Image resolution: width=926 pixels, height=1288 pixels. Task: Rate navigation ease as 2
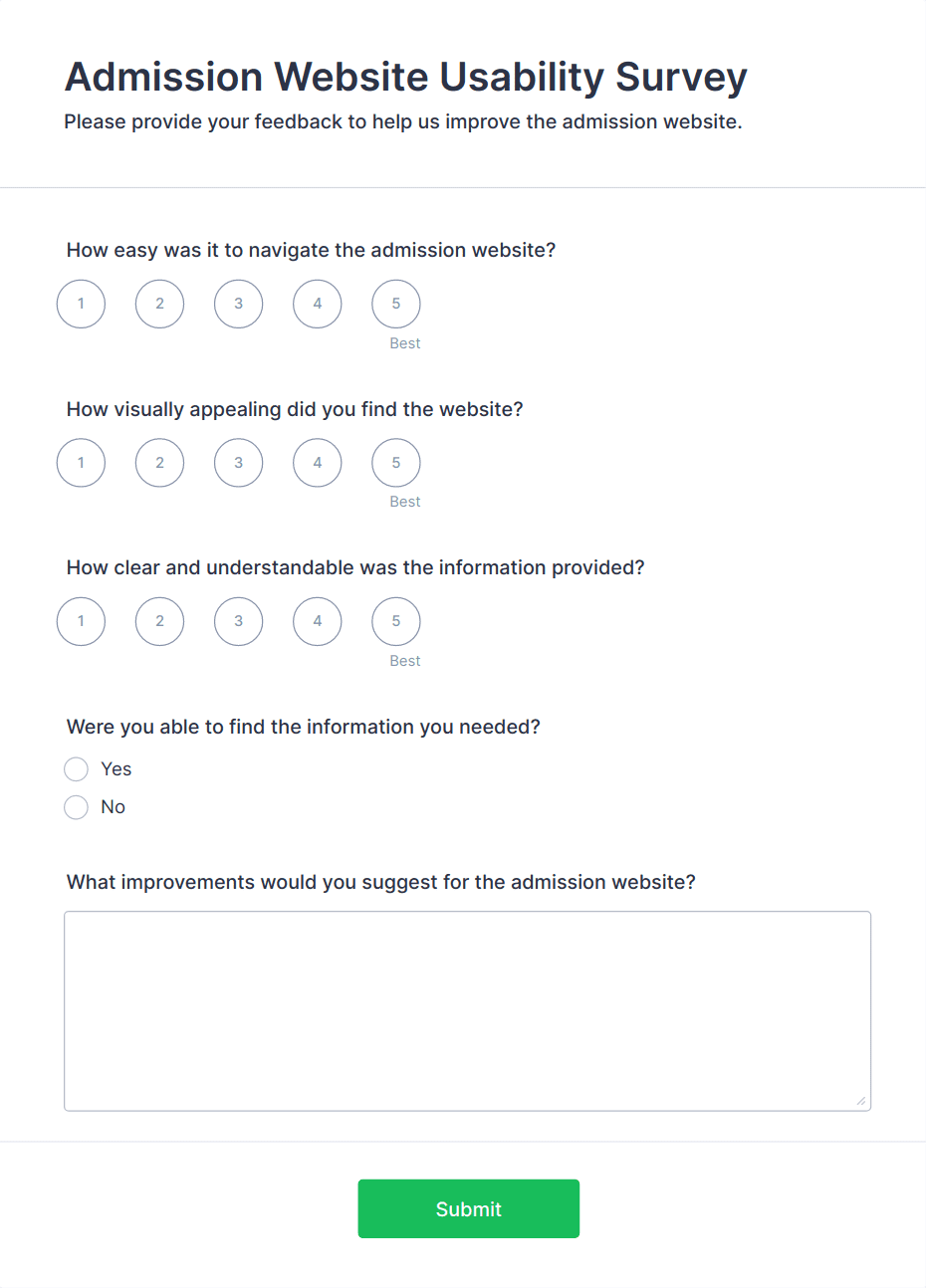159,304
